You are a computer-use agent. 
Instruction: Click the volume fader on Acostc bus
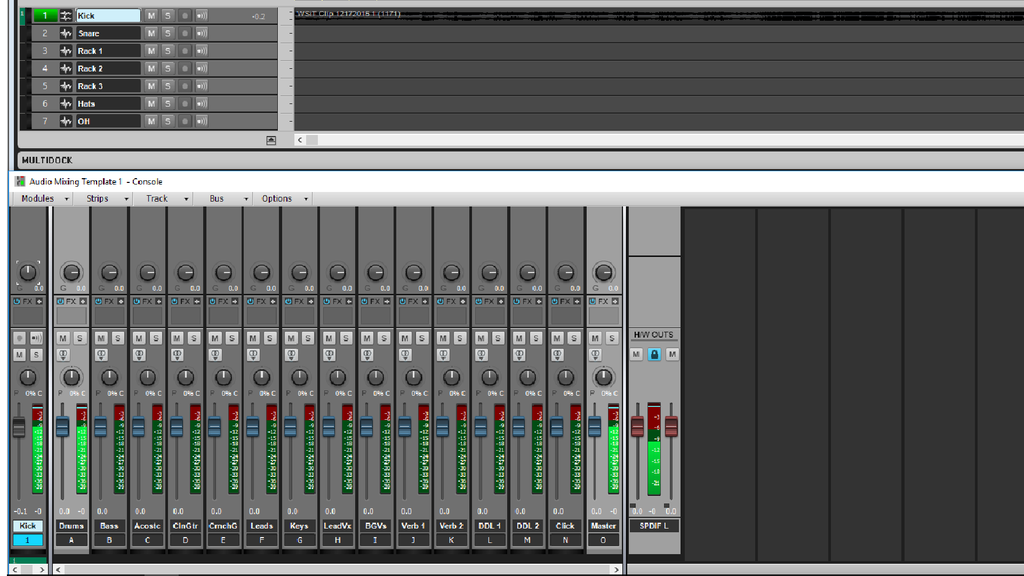138,427
